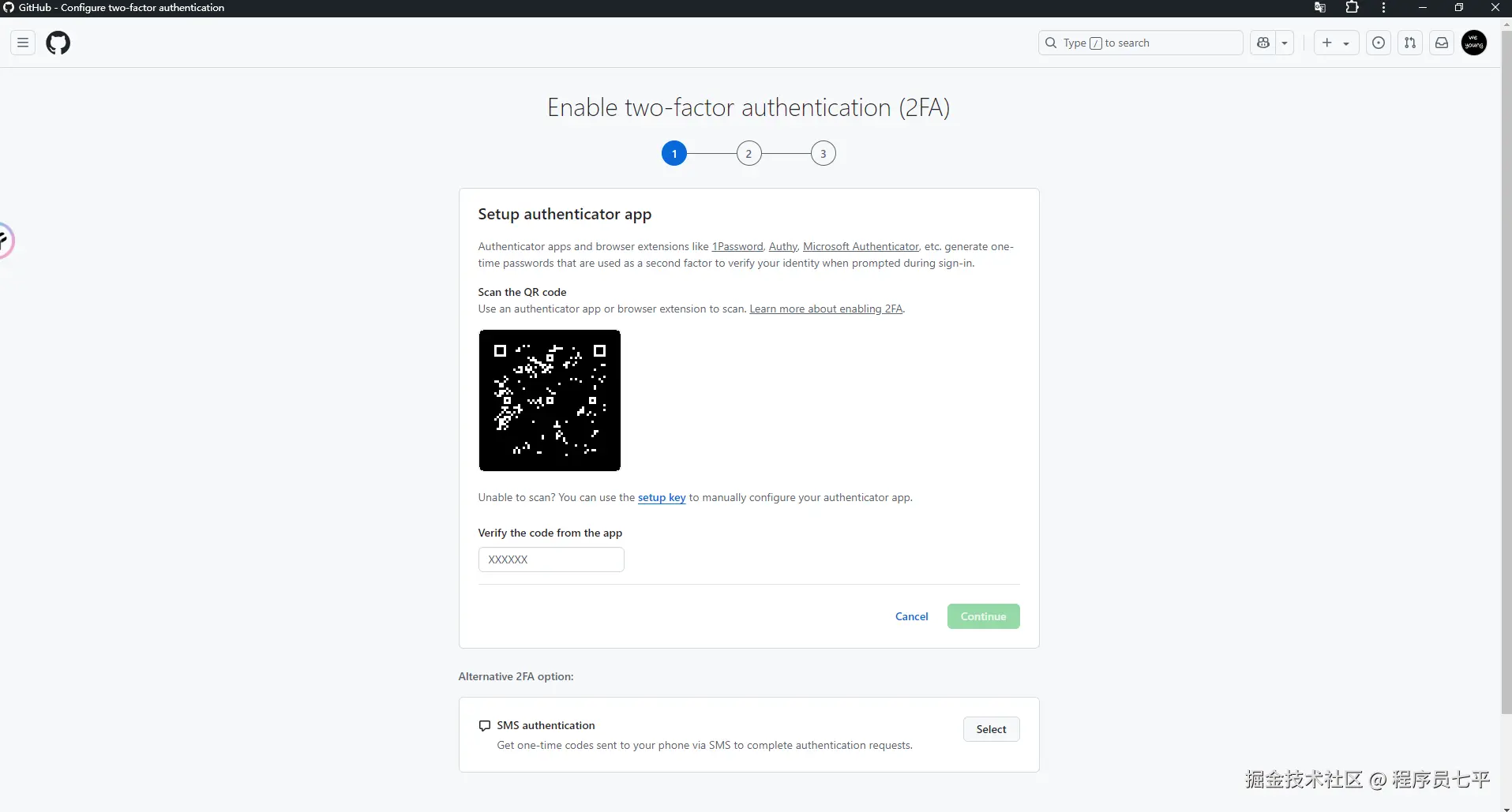The image size is (1512, 812).
Task: Restore down the browser window
Action: [1459, 8]
